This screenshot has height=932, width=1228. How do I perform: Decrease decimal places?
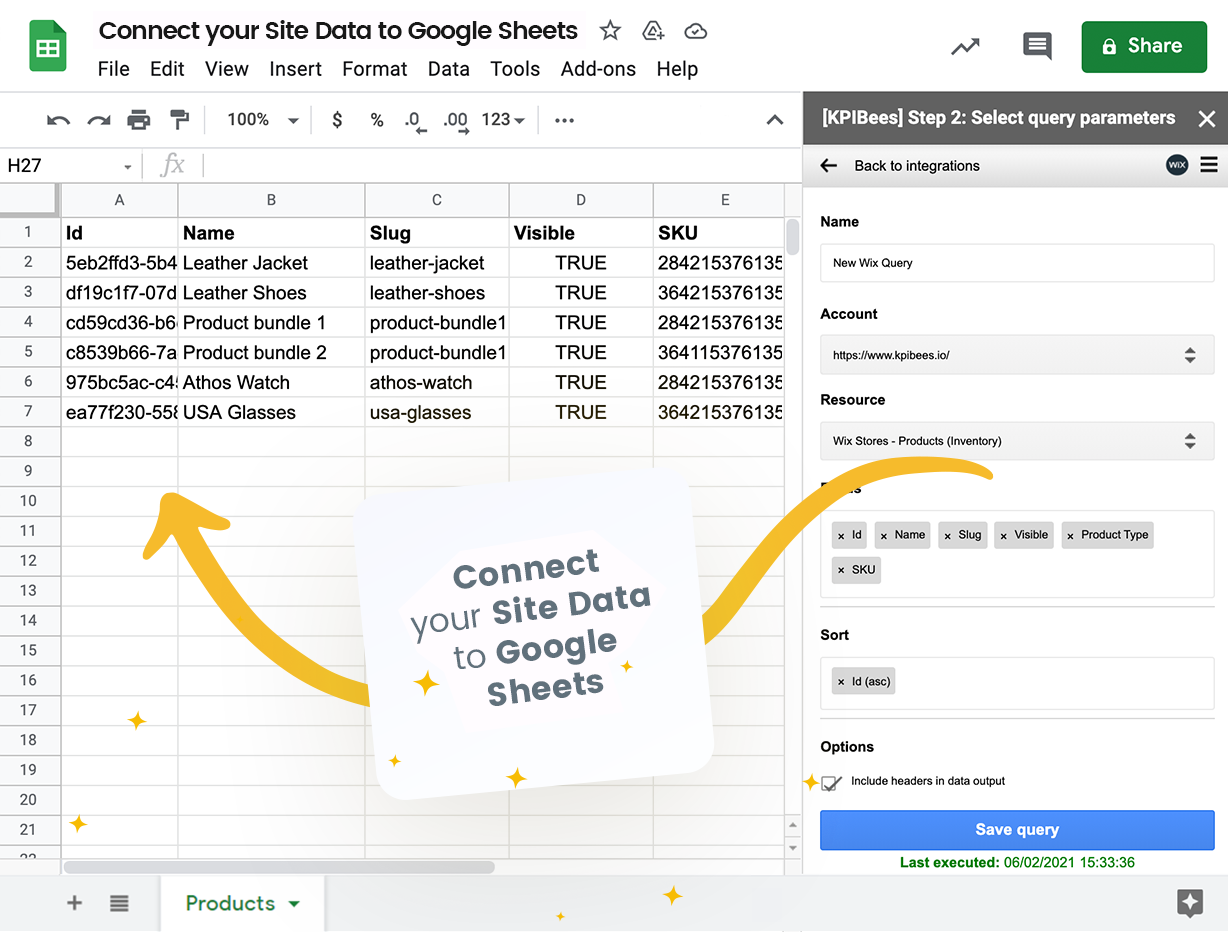[415, 121]
